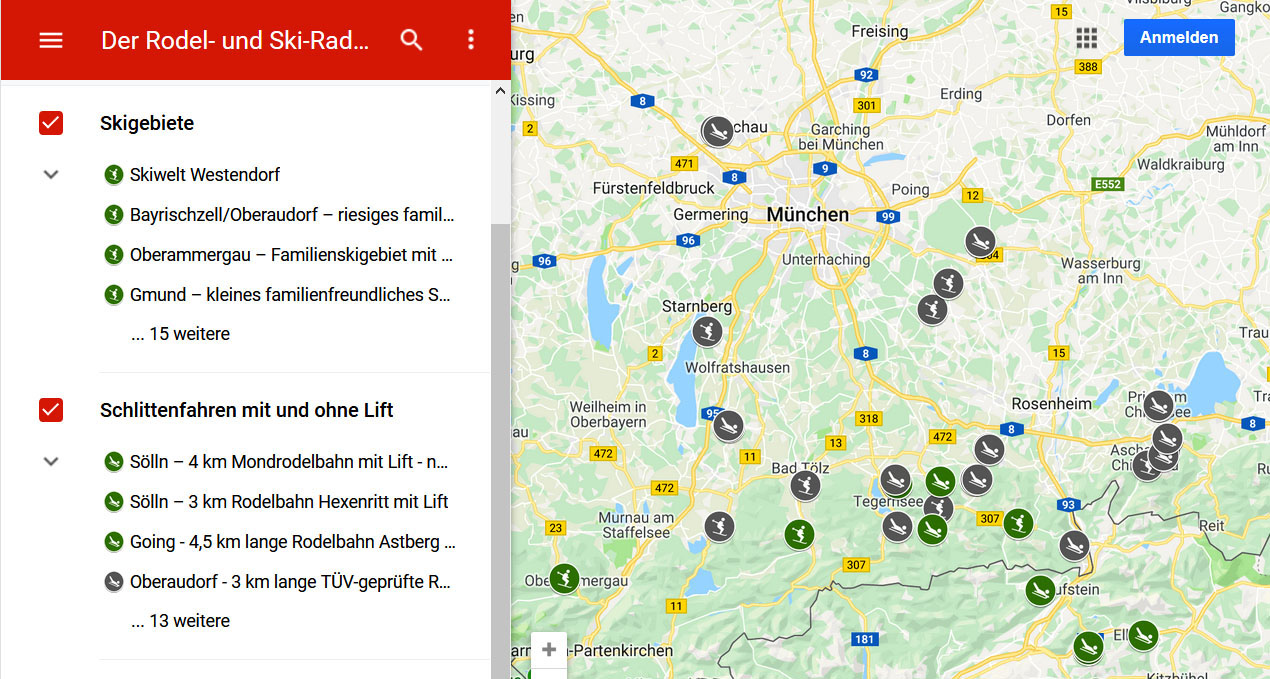The width and height of the screenshot is (1270, 679).
Task: Open the hamburger menu in the red header
Action: [x=51, y=40]
